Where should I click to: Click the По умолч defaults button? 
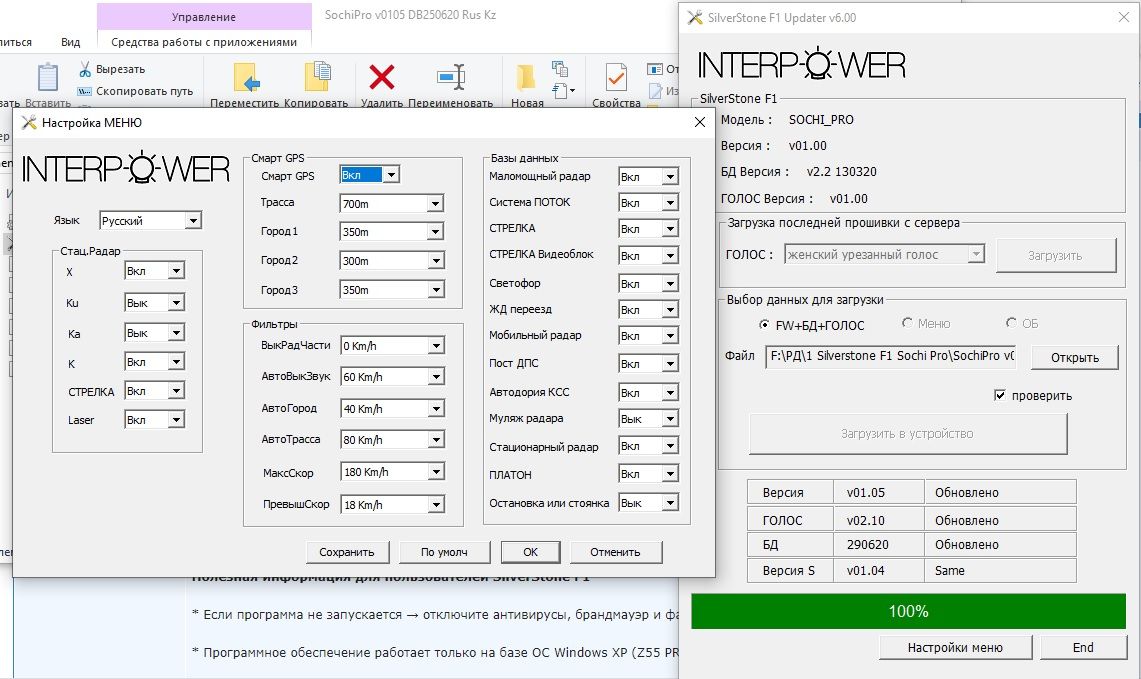[x=444, y=552]
